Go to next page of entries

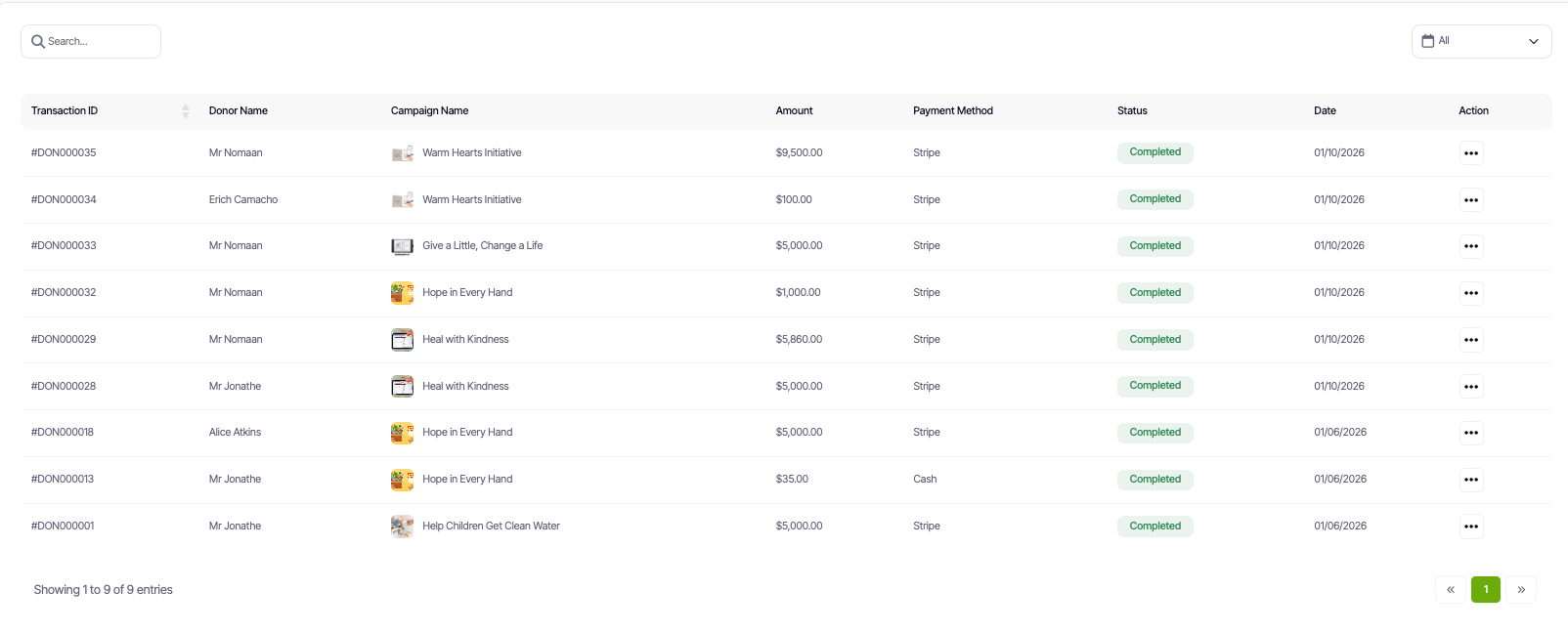[x=1521, y=590]
